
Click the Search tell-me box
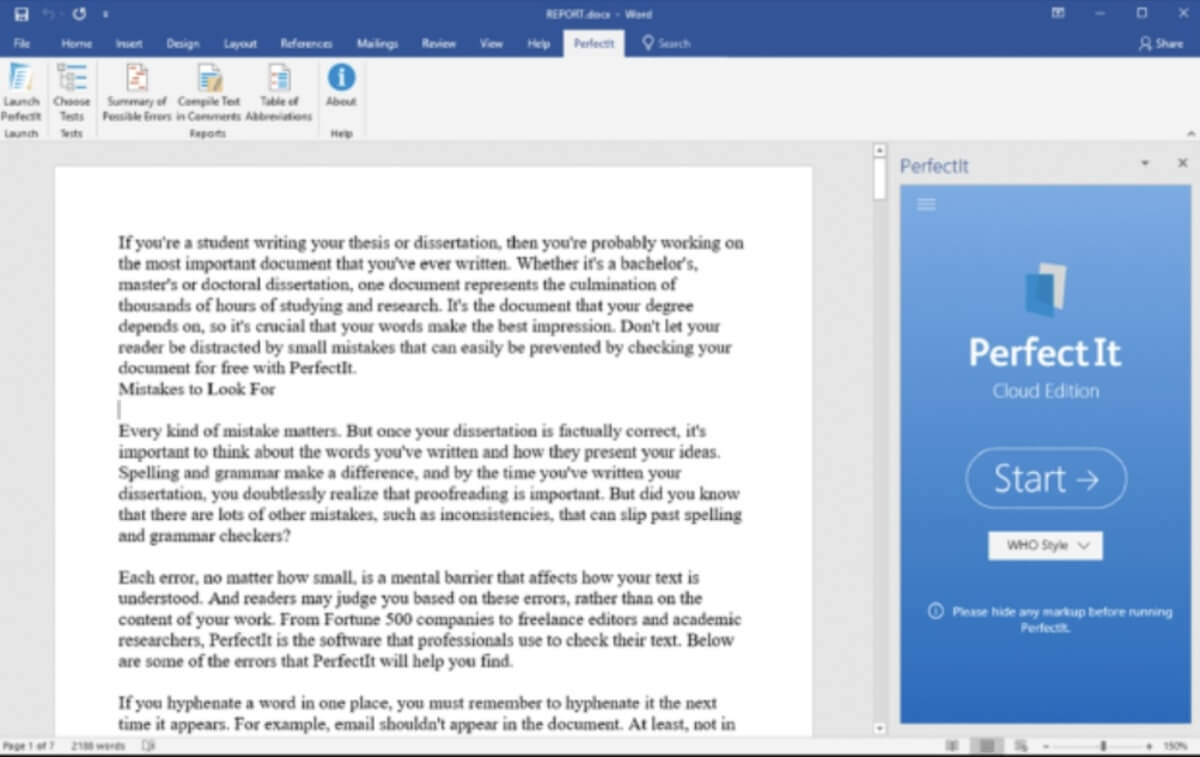(667, 44)
